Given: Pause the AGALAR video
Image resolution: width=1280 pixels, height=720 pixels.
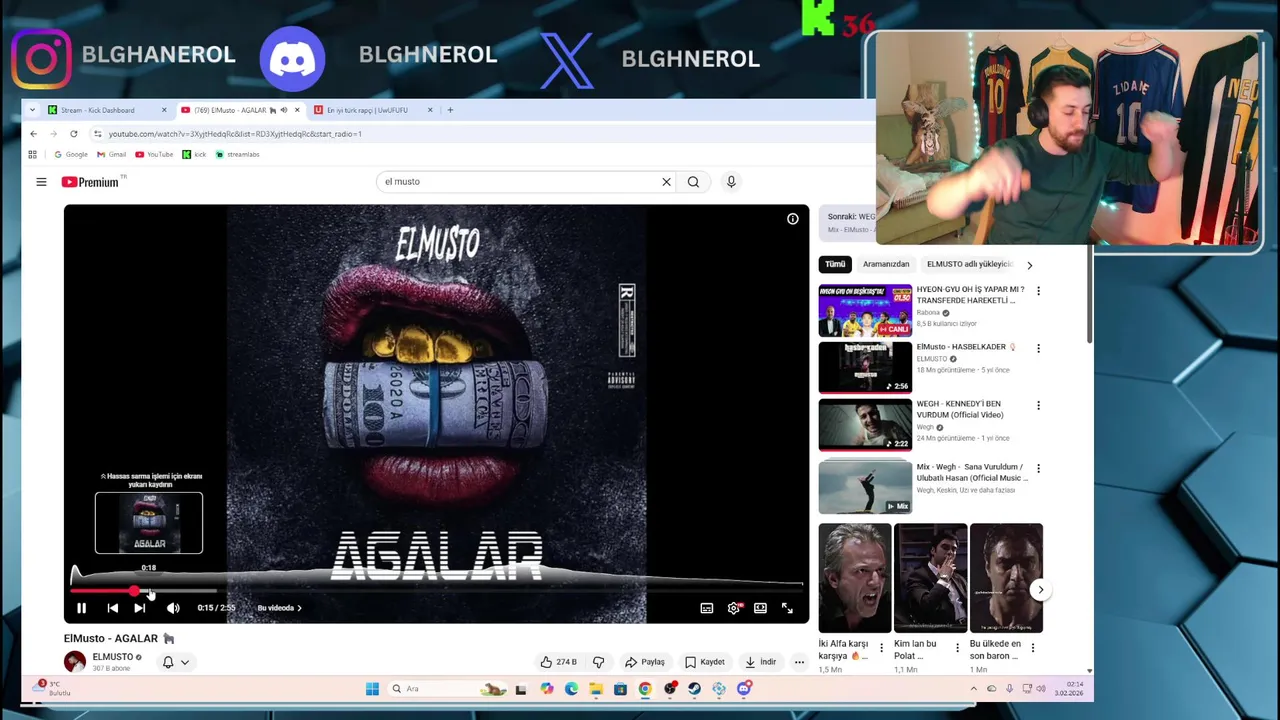Looking at the screenshot, I should click(81, 608).
